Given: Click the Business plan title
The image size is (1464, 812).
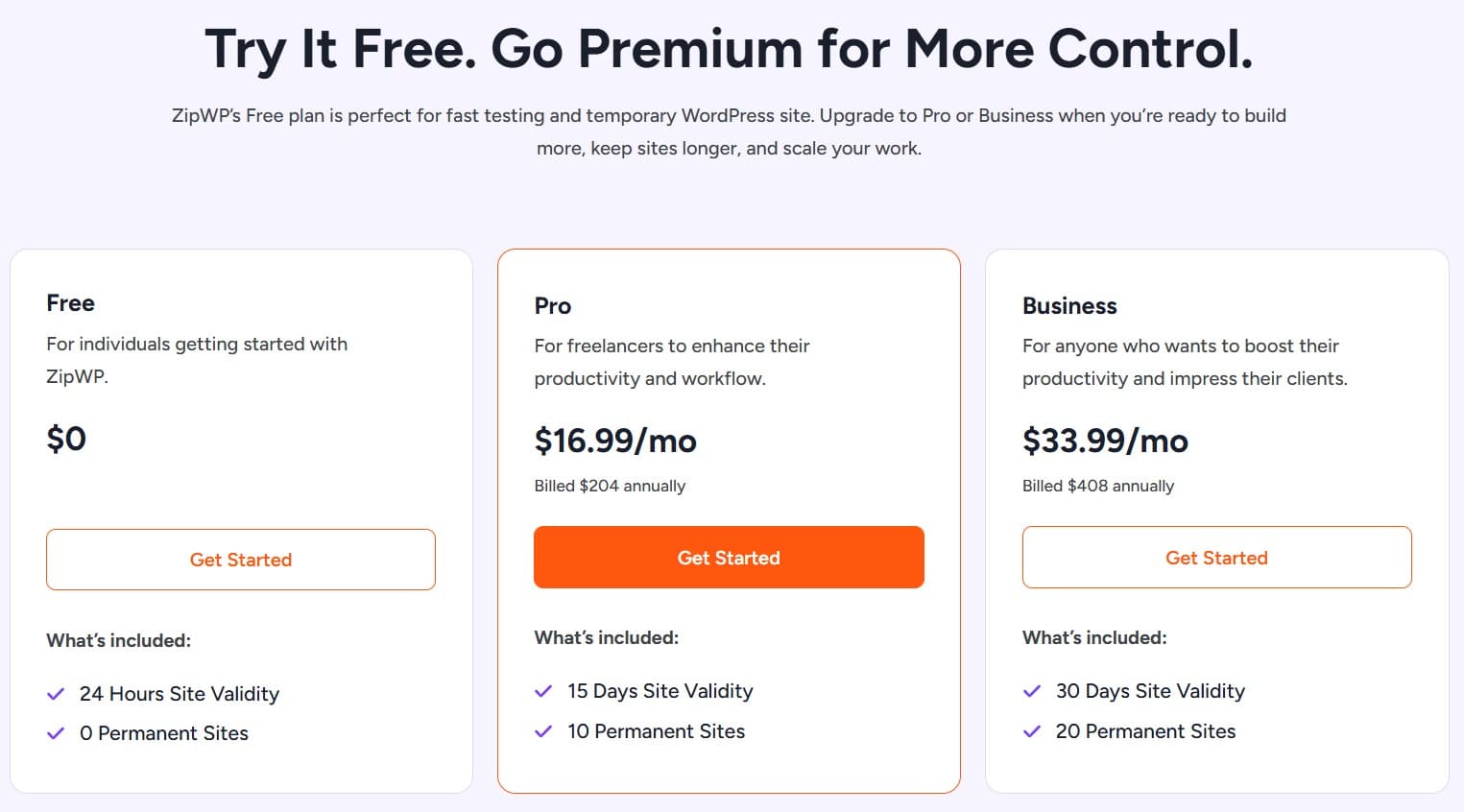Looking at the screenshot, I should pos(1069,305).
